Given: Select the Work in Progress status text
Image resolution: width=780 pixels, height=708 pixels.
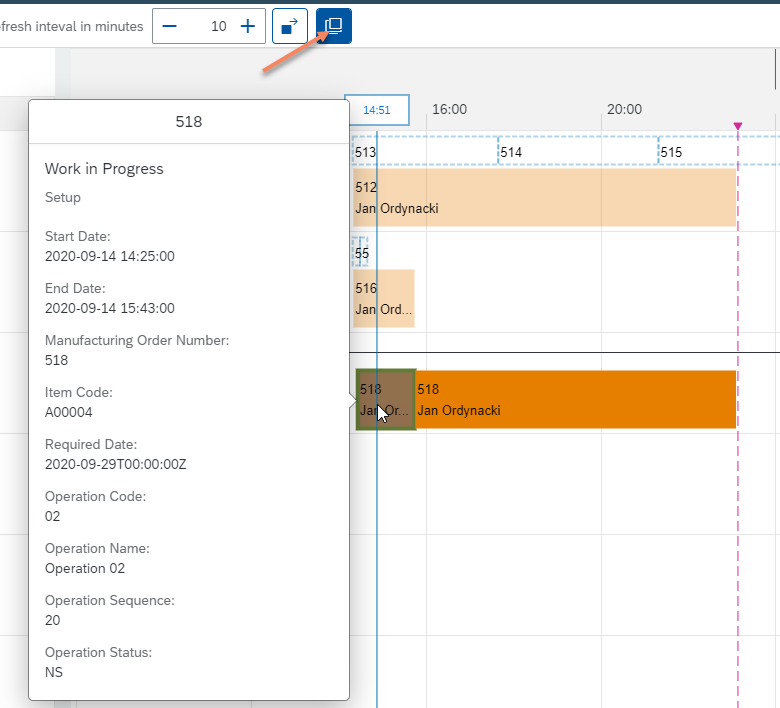Looking at the screenshot, I should click(x=104, y=169).
